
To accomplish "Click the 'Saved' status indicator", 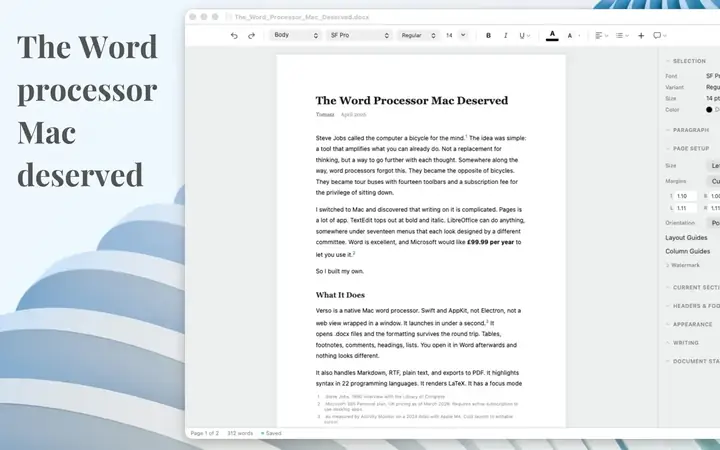I will point(271,433).
